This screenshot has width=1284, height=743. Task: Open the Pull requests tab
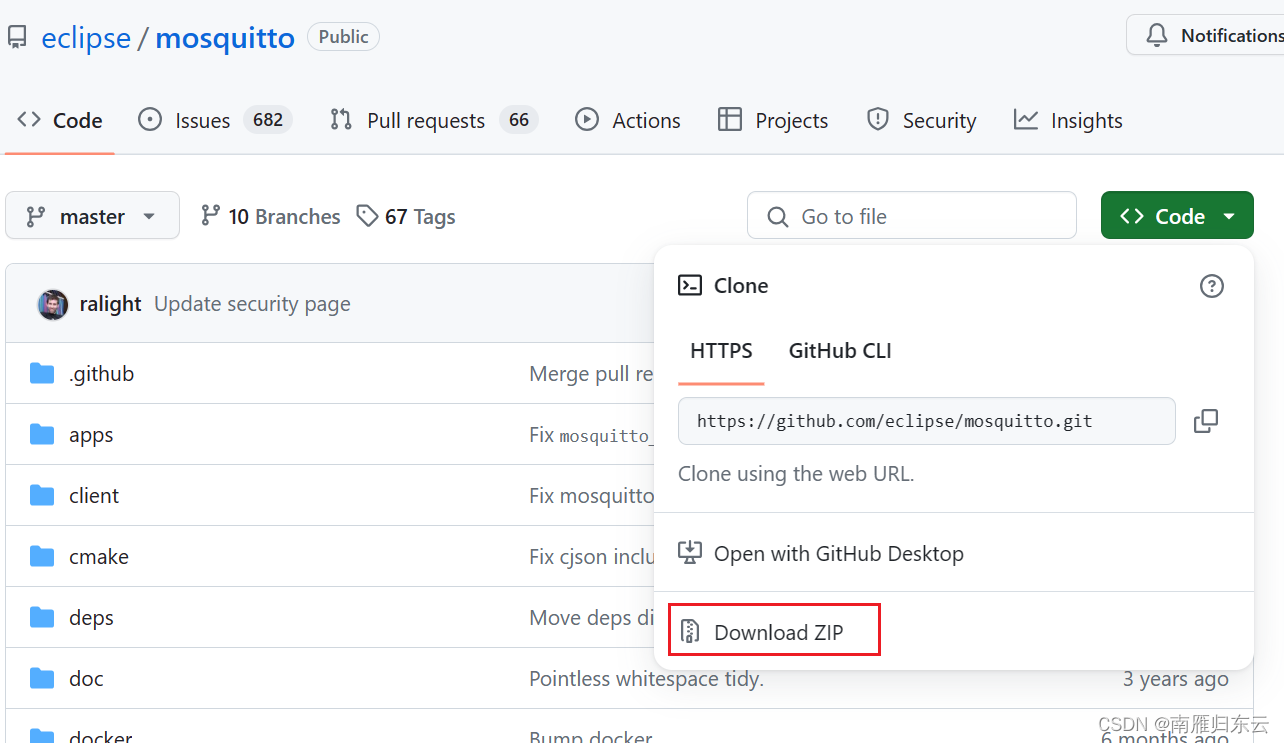point(434,120)
